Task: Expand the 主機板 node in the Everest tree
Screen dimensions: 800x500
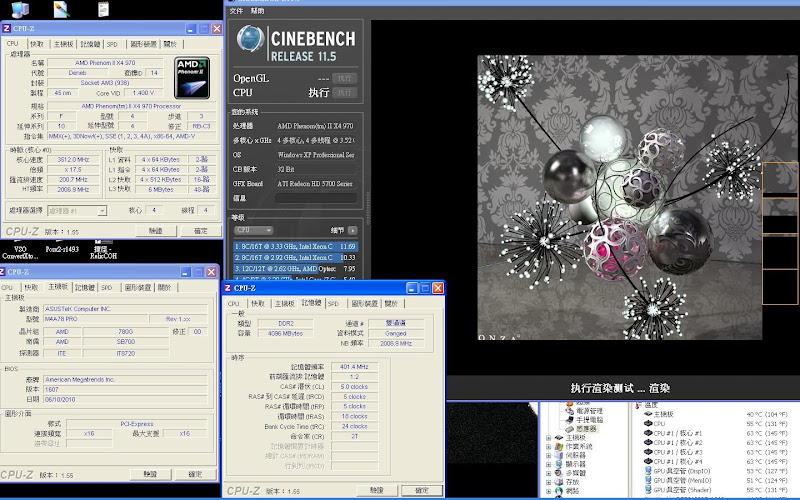Action: click(x=548, y=438)
